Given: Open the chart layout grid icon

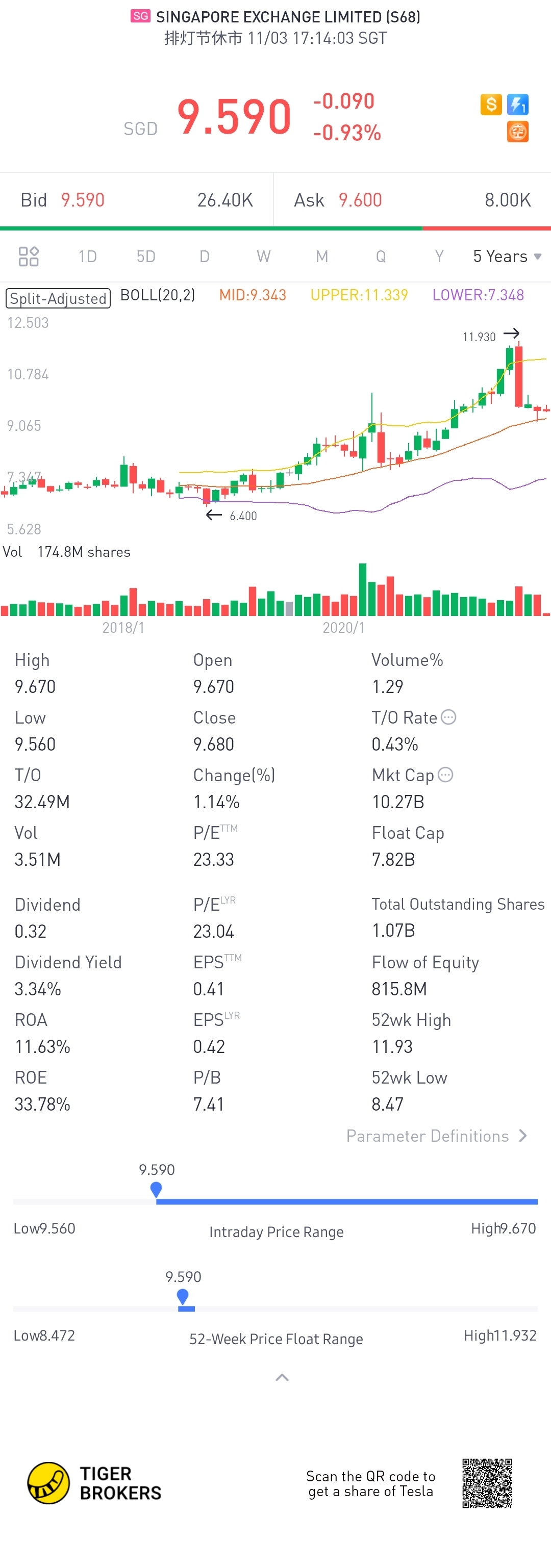Looking at the screenshot, I should (x=29, y=256).
